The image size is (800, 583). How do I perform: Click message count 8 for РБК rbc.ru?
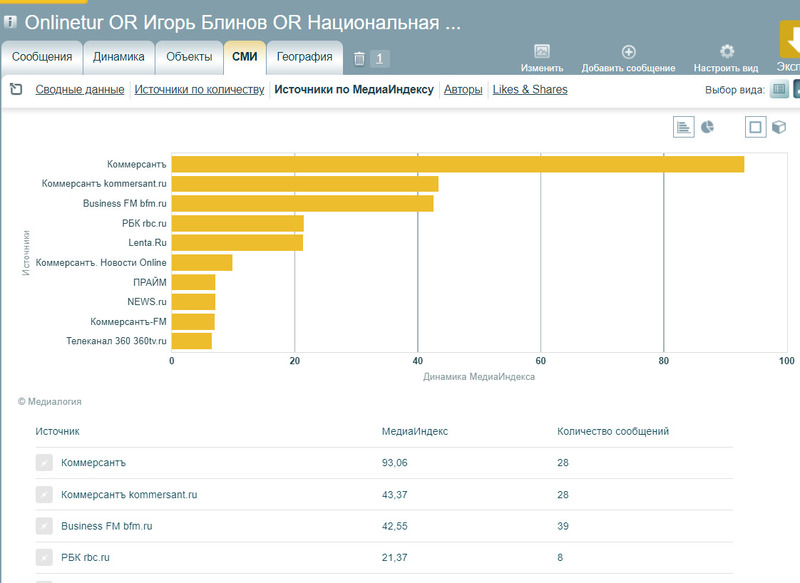pos(560,557)
